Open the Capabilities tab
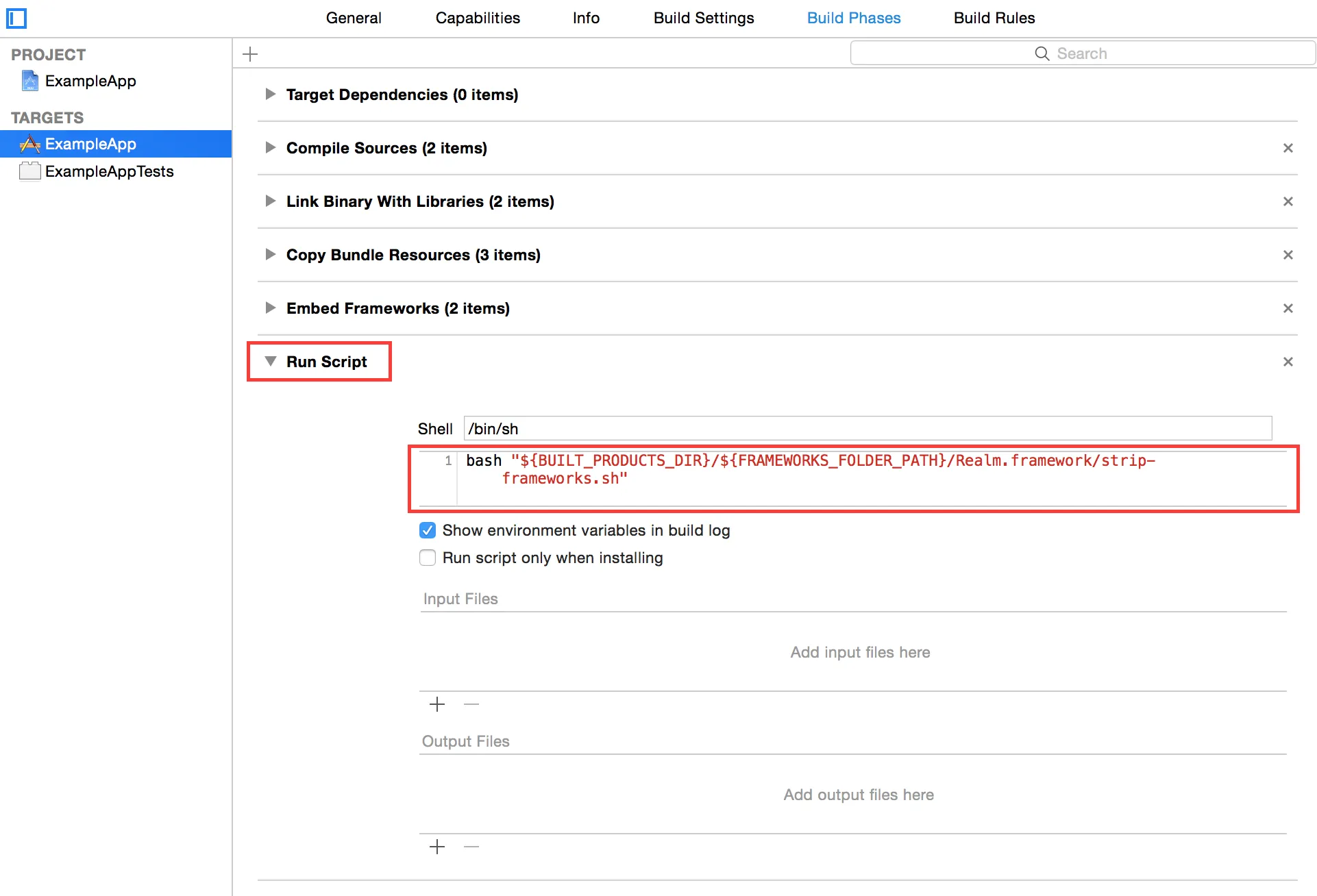 (x=478, y=18)
